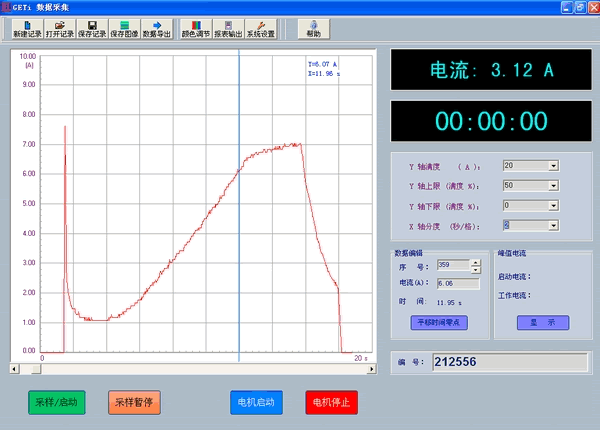The width and height of the screenshot is (600, 430).
Task: Open a record with 打开记录 icon
Action: tap(60, 28)
